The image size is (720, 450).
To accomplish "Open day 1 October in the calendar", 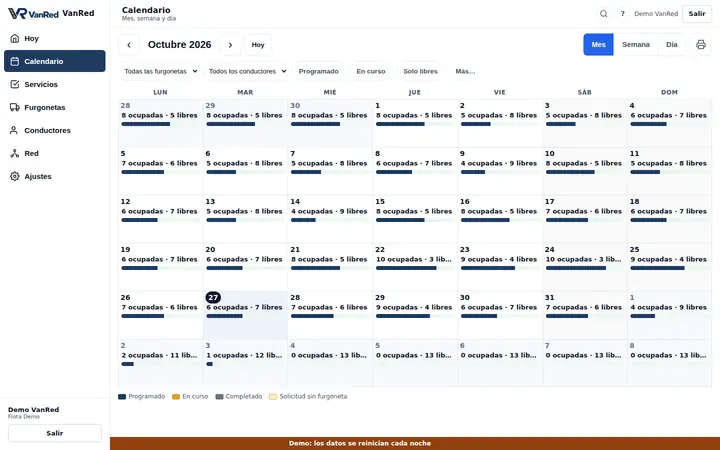I will 415,123.
